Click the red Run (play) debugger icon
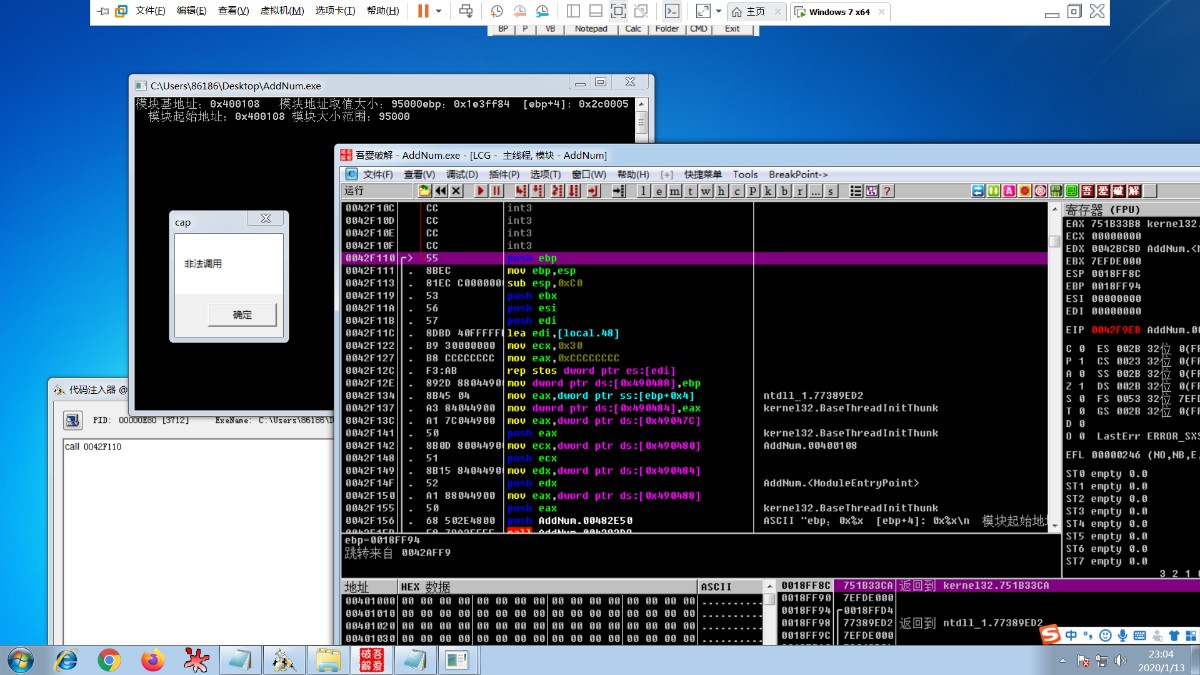The image size is (1200, 675). [x=481, y=191]
